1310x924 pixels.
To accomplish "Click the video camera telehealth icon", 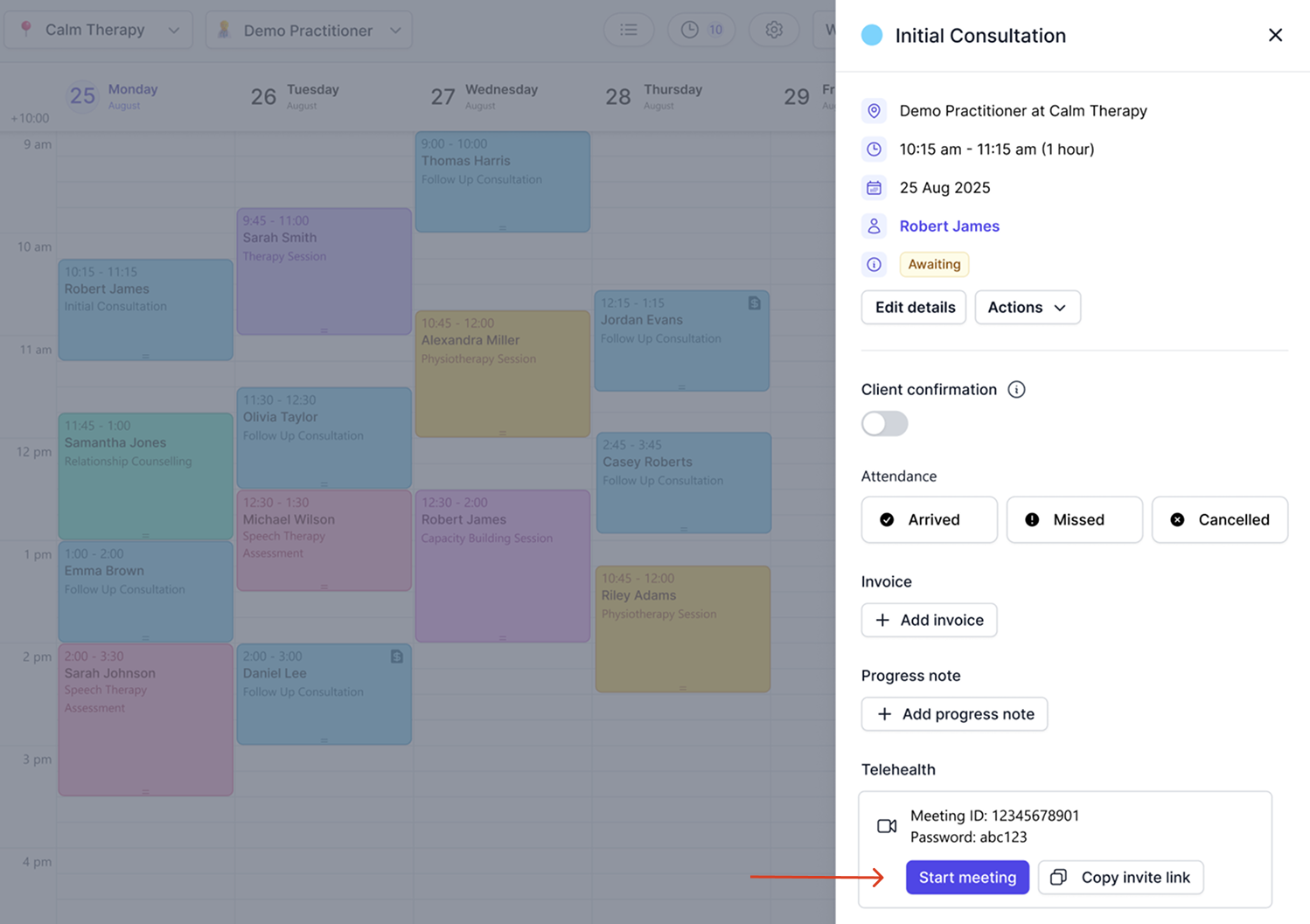I will 887,826.
